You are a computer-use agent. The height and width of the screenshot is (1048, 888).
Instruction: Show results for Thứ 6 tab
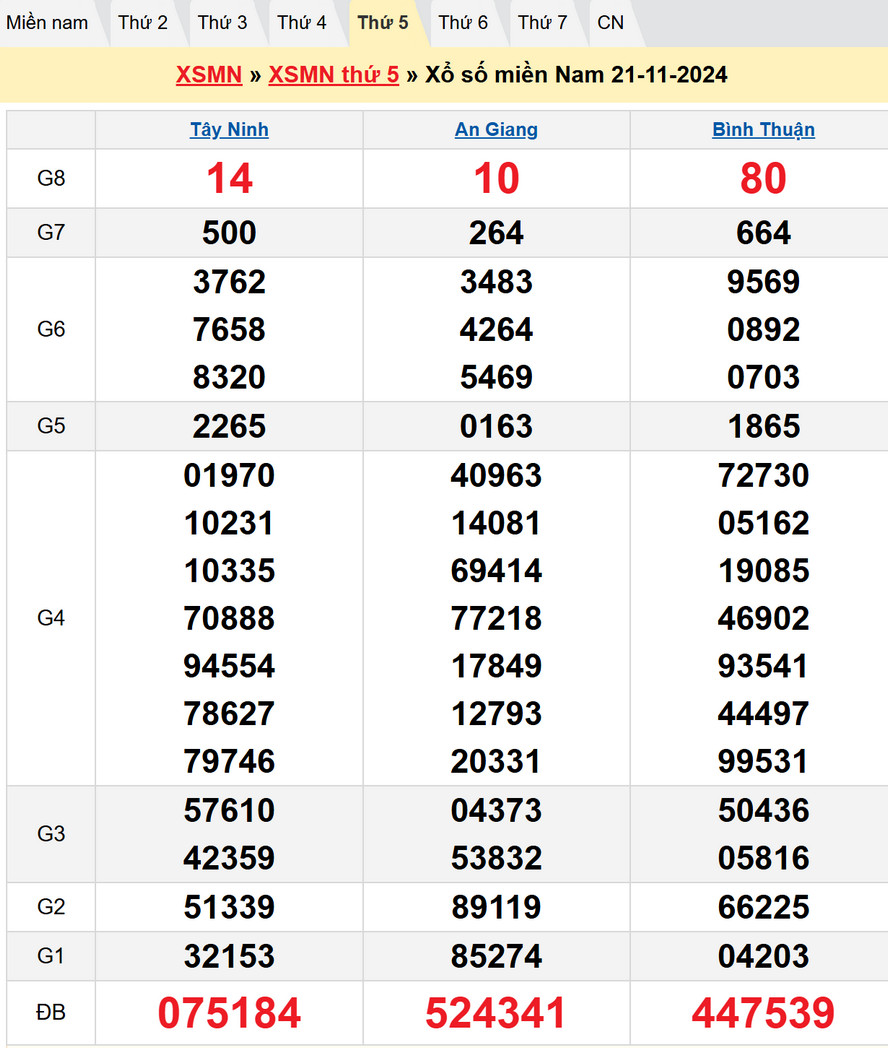point(463,22)
